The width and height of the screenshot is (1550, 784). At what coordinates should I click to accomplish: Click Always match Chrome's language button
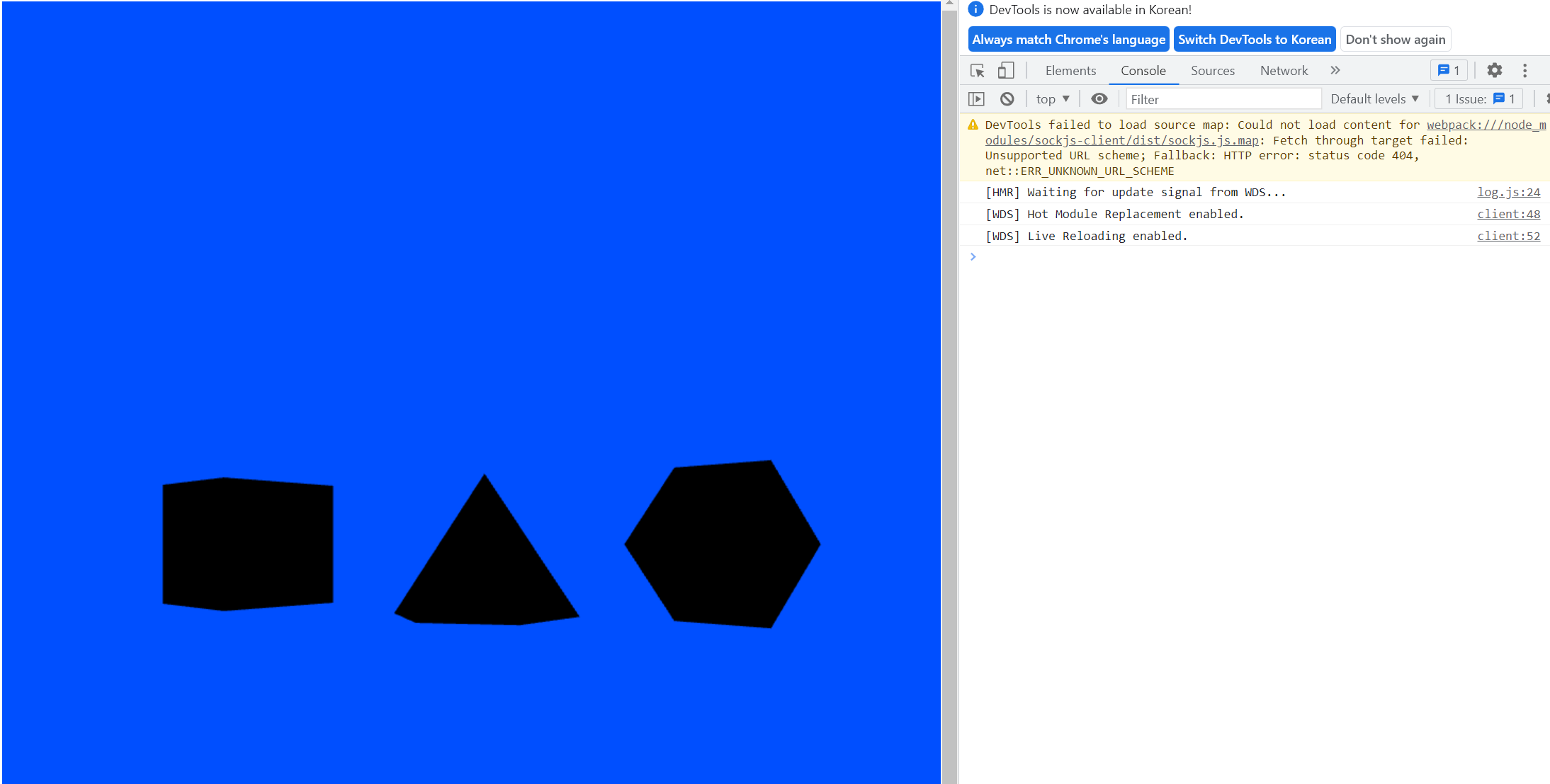coord(1068,40)
